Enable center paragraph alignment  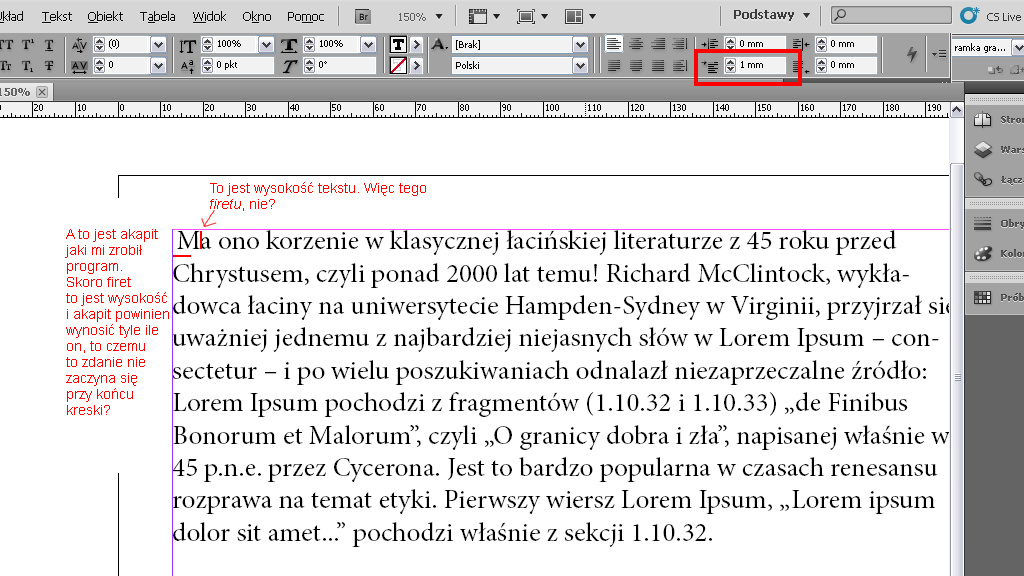click(x=636, y=44)
